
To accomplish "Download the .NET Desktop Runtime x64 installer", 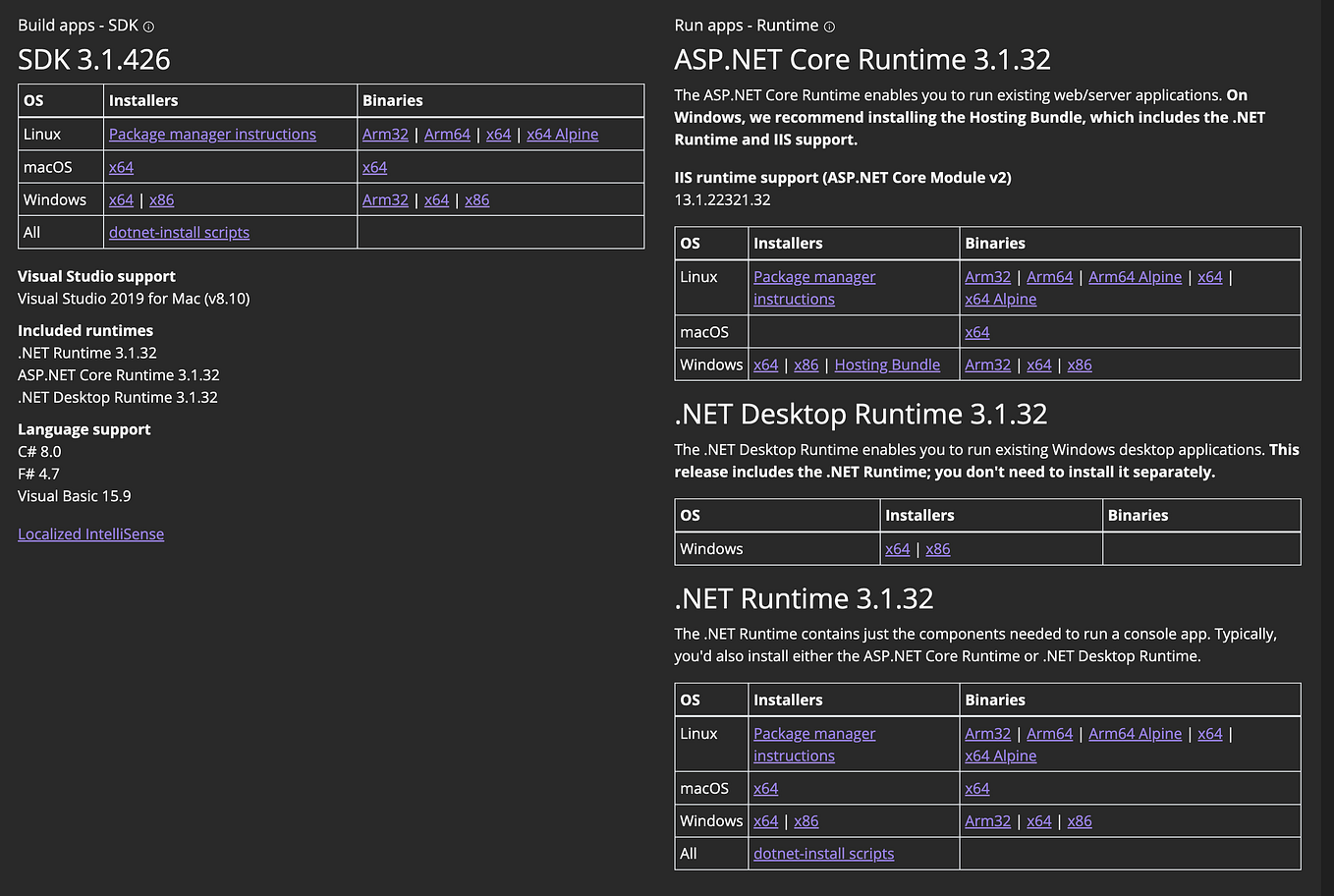I will coord(897,548).
